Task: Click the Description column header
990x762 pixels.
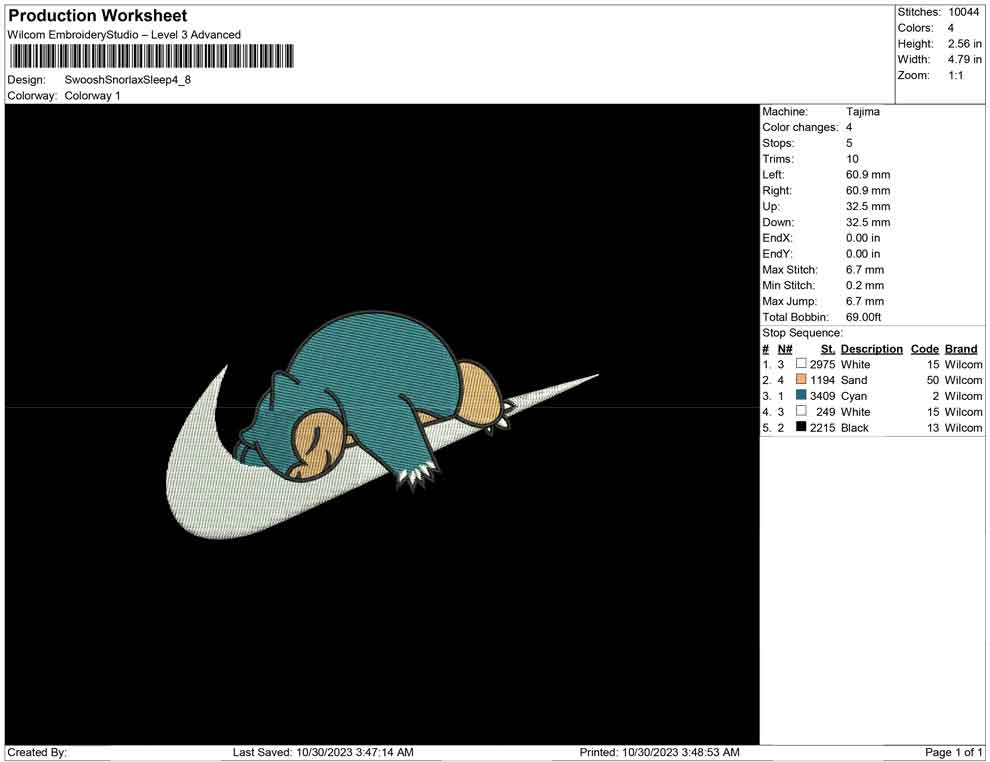Action: [x=871, y=349]
